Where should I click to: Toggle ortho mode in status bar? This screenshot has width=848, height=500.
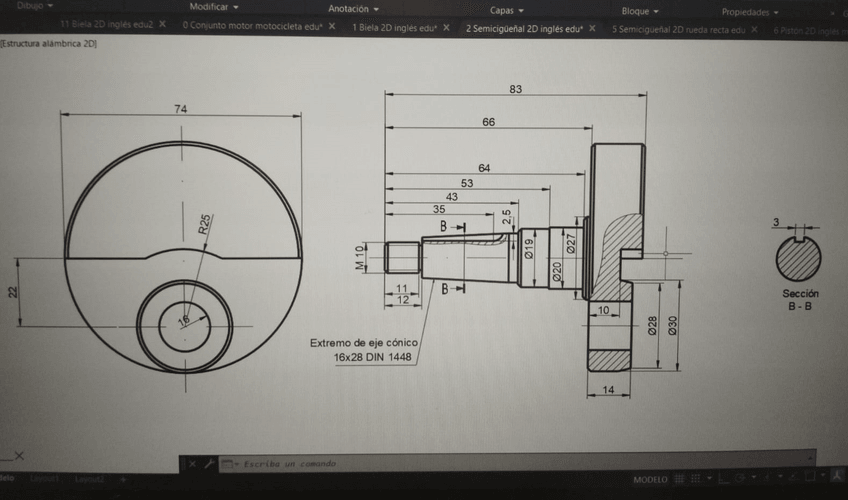(724, 478)
